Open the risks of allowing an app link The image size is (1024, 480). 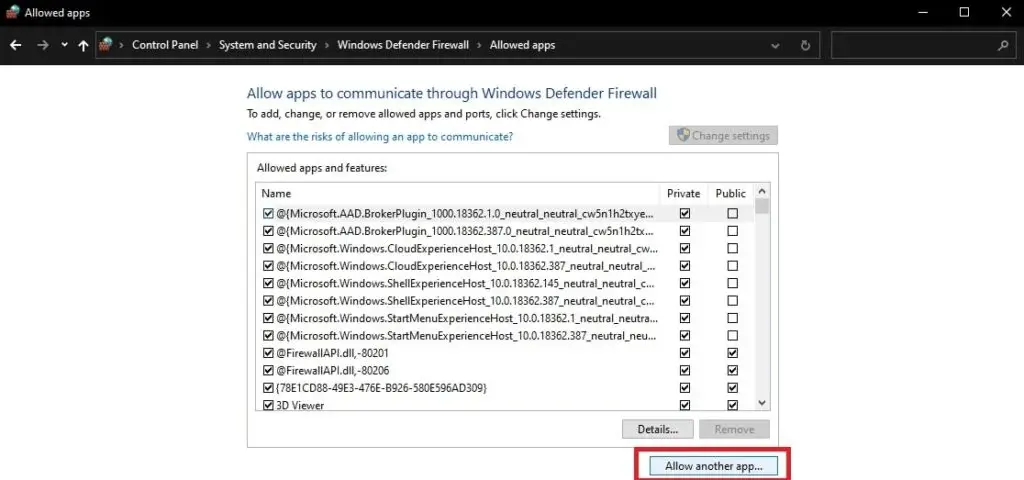(x=379, y=136)
